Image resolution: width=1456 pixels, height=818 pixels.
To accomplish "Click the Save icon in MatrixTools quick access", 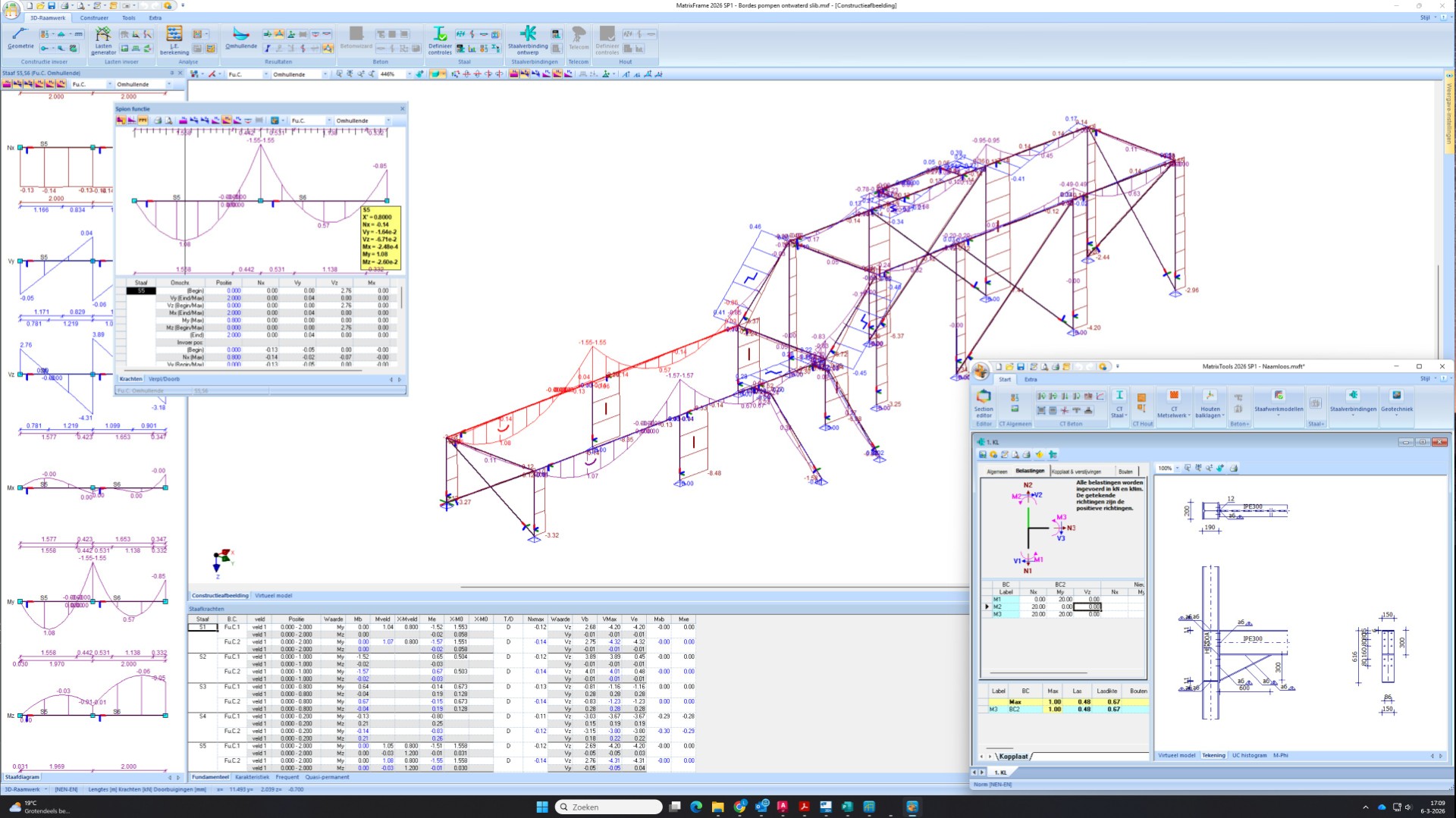I will 1021,367.
